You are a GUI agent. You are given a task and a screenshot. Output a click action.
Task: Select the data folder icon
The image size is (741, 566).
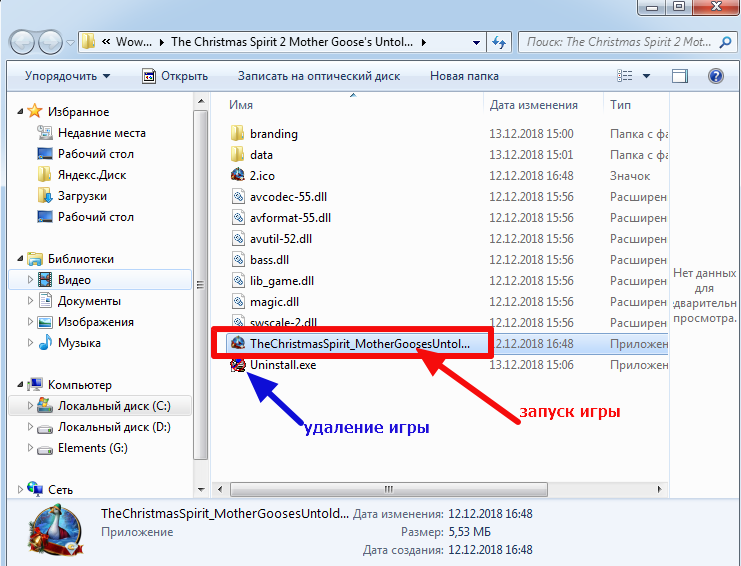[238, 154]
